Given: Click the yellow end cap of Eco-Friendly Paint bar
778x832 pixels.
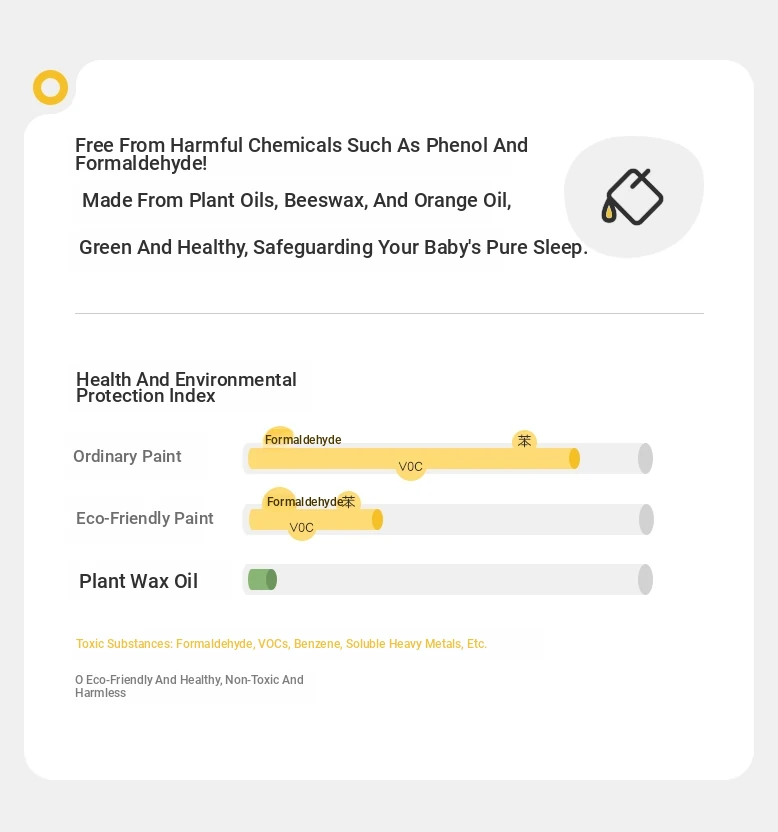Looking at the screenshot, I should tap(377, 519).
